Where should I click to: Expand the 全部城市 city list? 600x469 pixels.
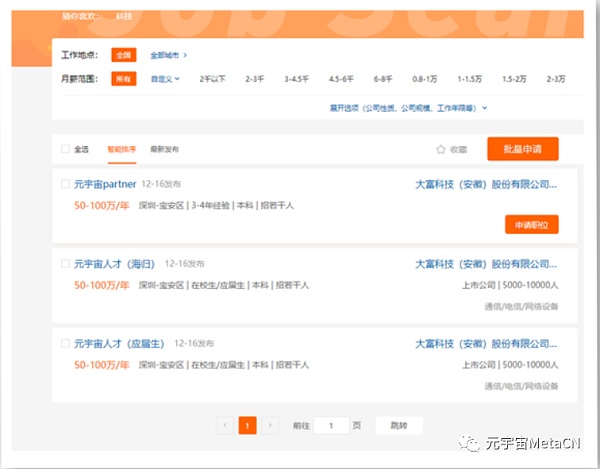point(168,55)
